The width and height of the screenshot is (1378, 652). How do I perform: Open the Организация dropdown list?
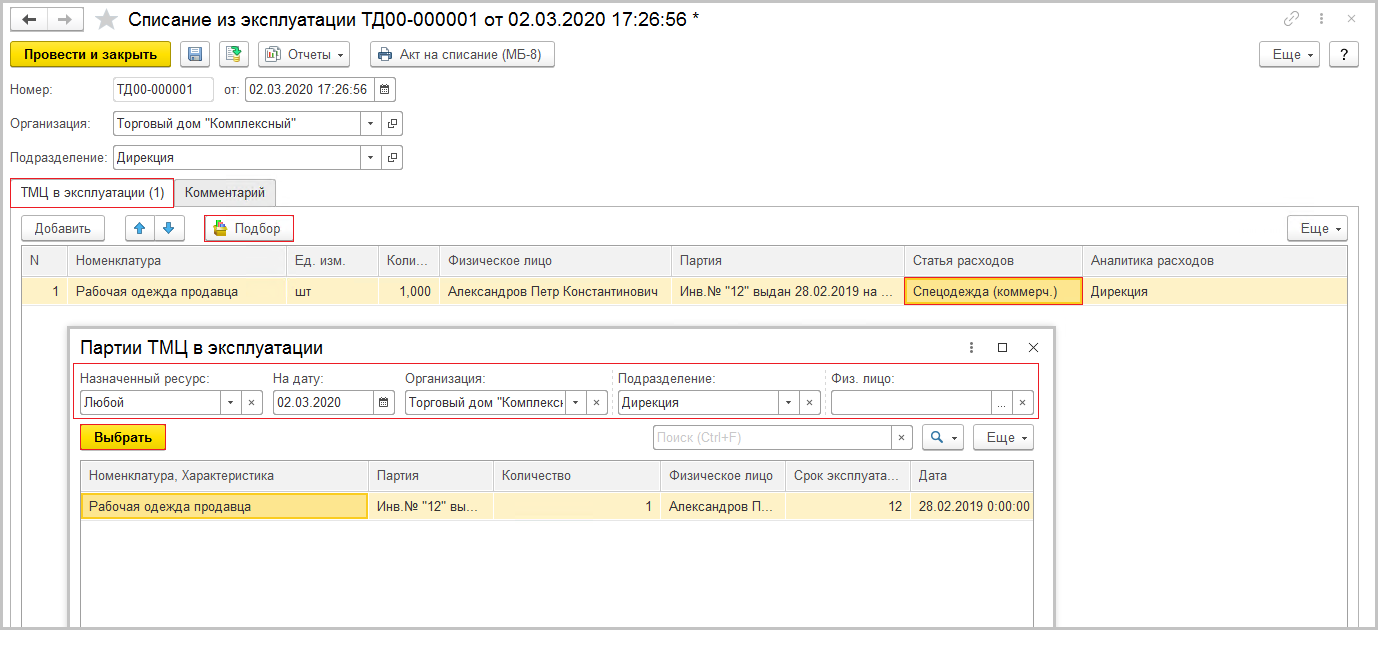point(371,123)
